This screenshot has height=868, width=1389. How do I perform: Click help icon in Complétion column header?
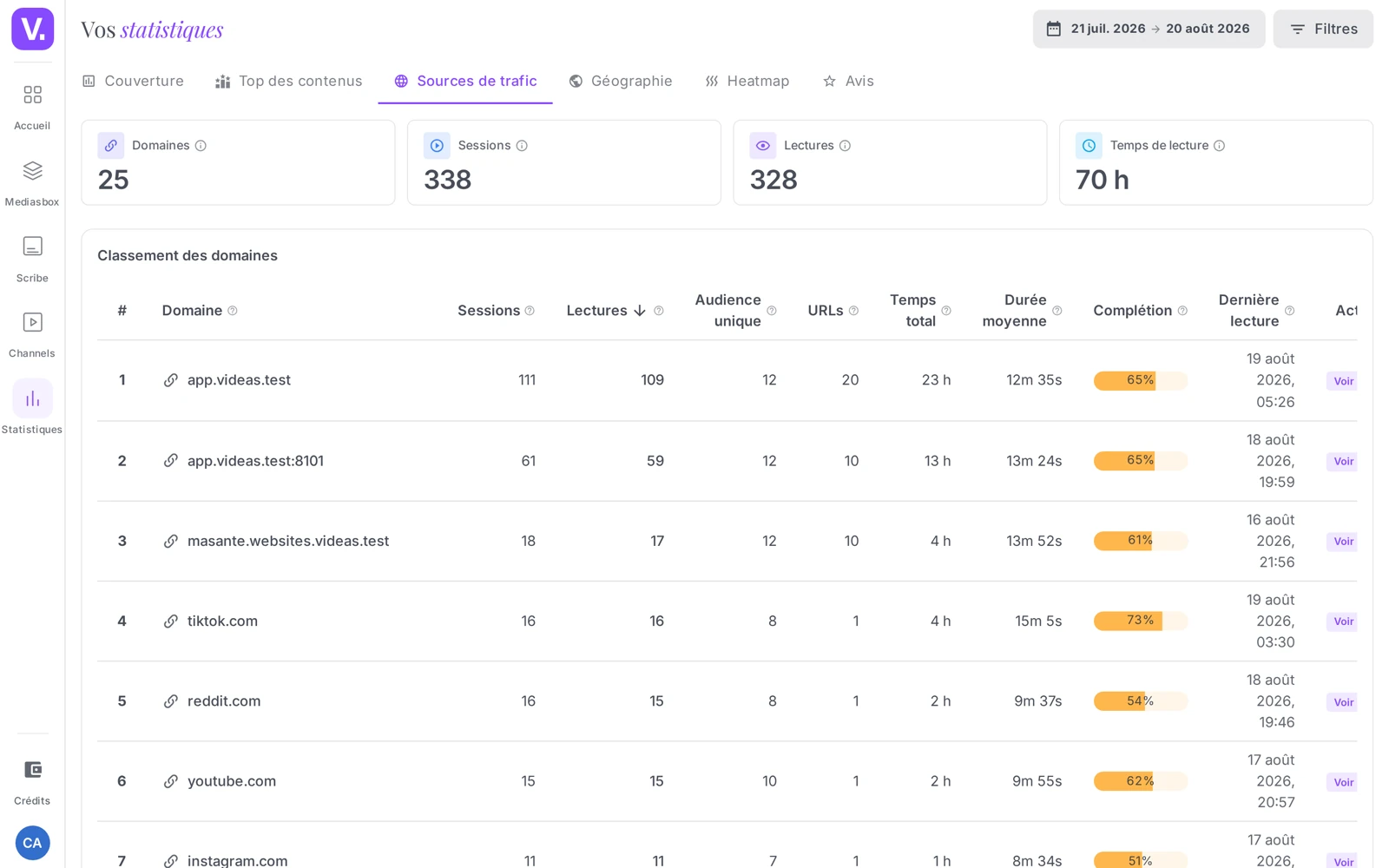click(x=1182, y=311)
